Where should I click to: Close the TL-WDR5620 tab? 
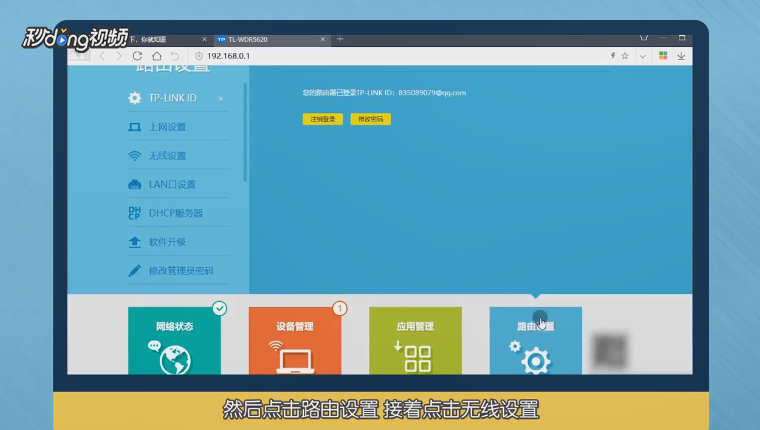[x=323, y=39]
